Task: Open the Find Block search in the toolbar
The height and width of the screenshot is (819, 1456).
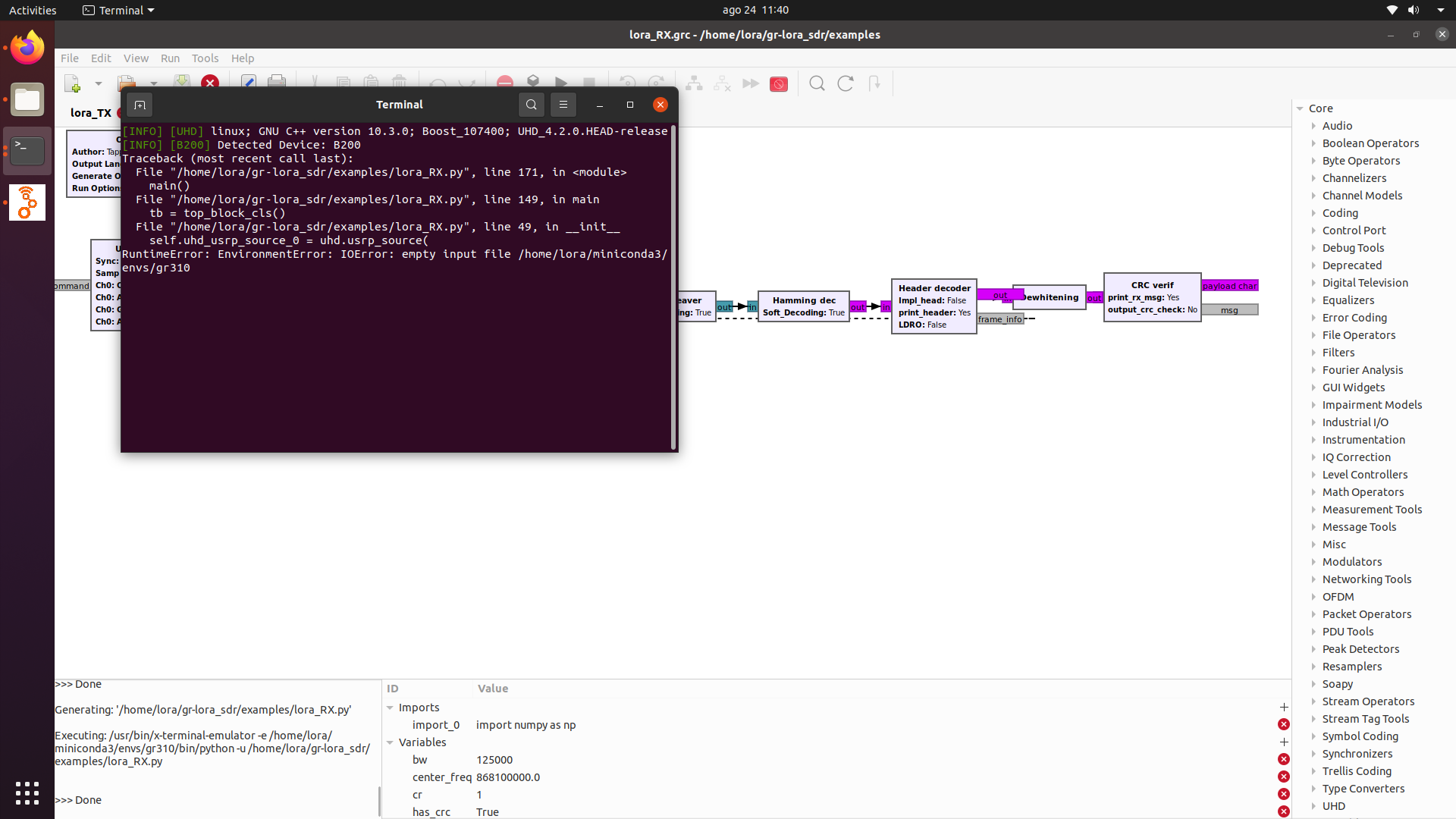Action: point(817,83)
